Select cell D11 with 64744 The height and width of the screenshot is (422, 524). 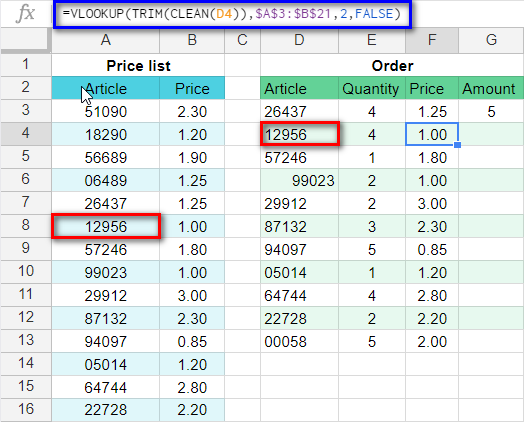(x=299, y=295)
